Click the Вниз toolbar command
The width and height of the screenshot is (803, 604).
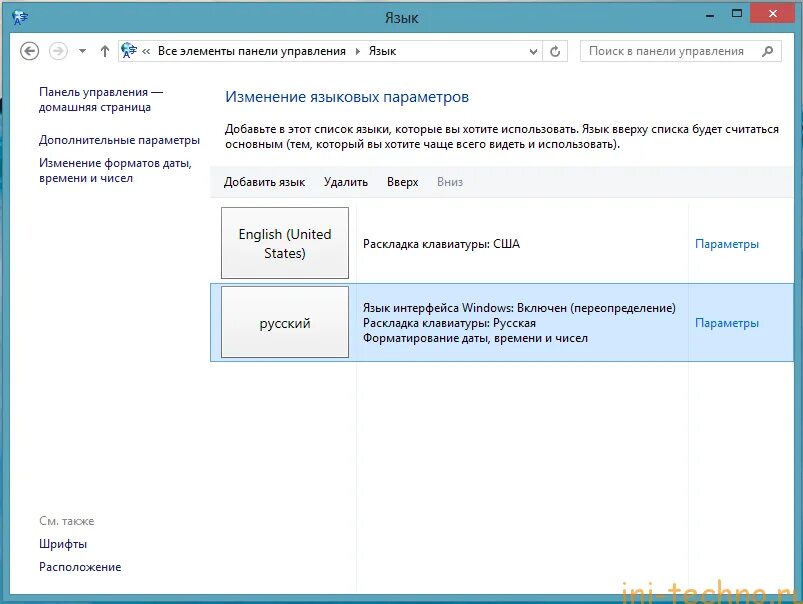click(x=450, y=182)
